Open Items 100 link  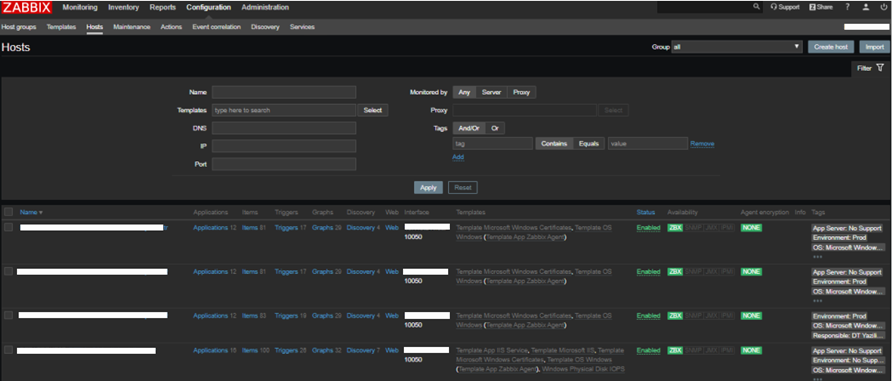pos(250,350)
